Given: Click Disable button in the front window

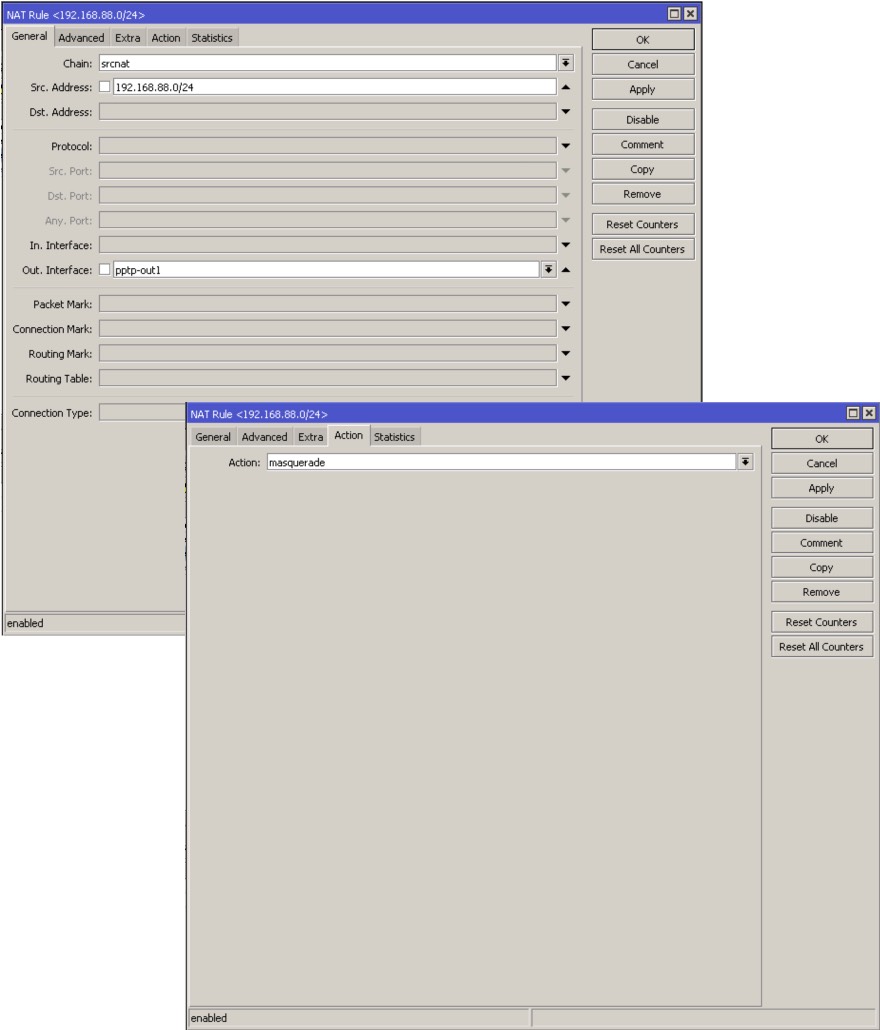Looking at the screenshot, I should click(821, 519).
